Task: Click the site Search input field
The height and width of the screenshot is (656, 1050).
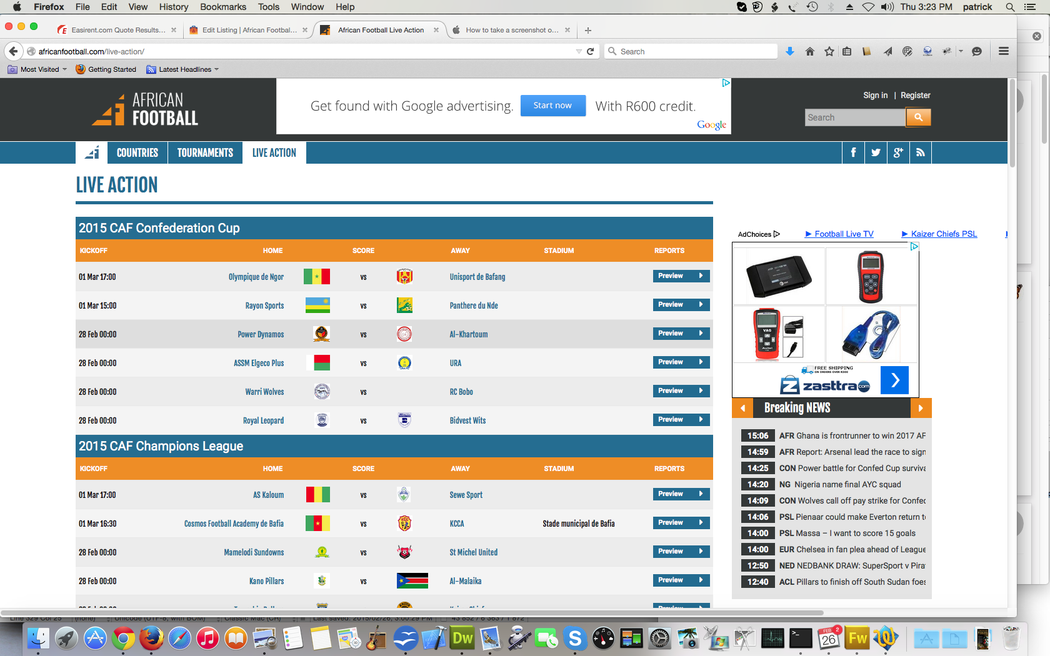Action: tap(854, 117)
